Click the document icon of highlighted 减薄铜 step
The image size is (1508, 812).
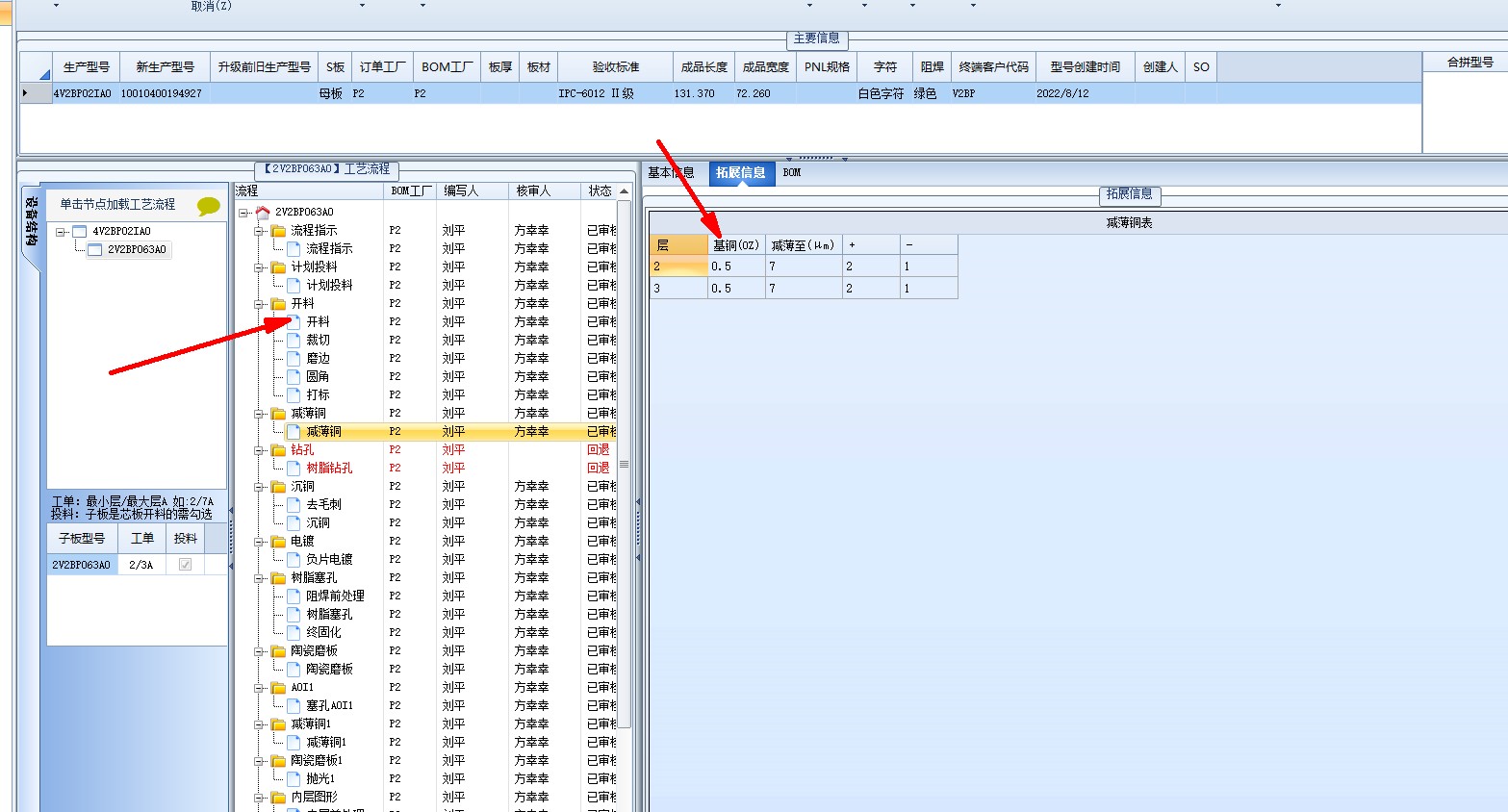click(294, 431)
